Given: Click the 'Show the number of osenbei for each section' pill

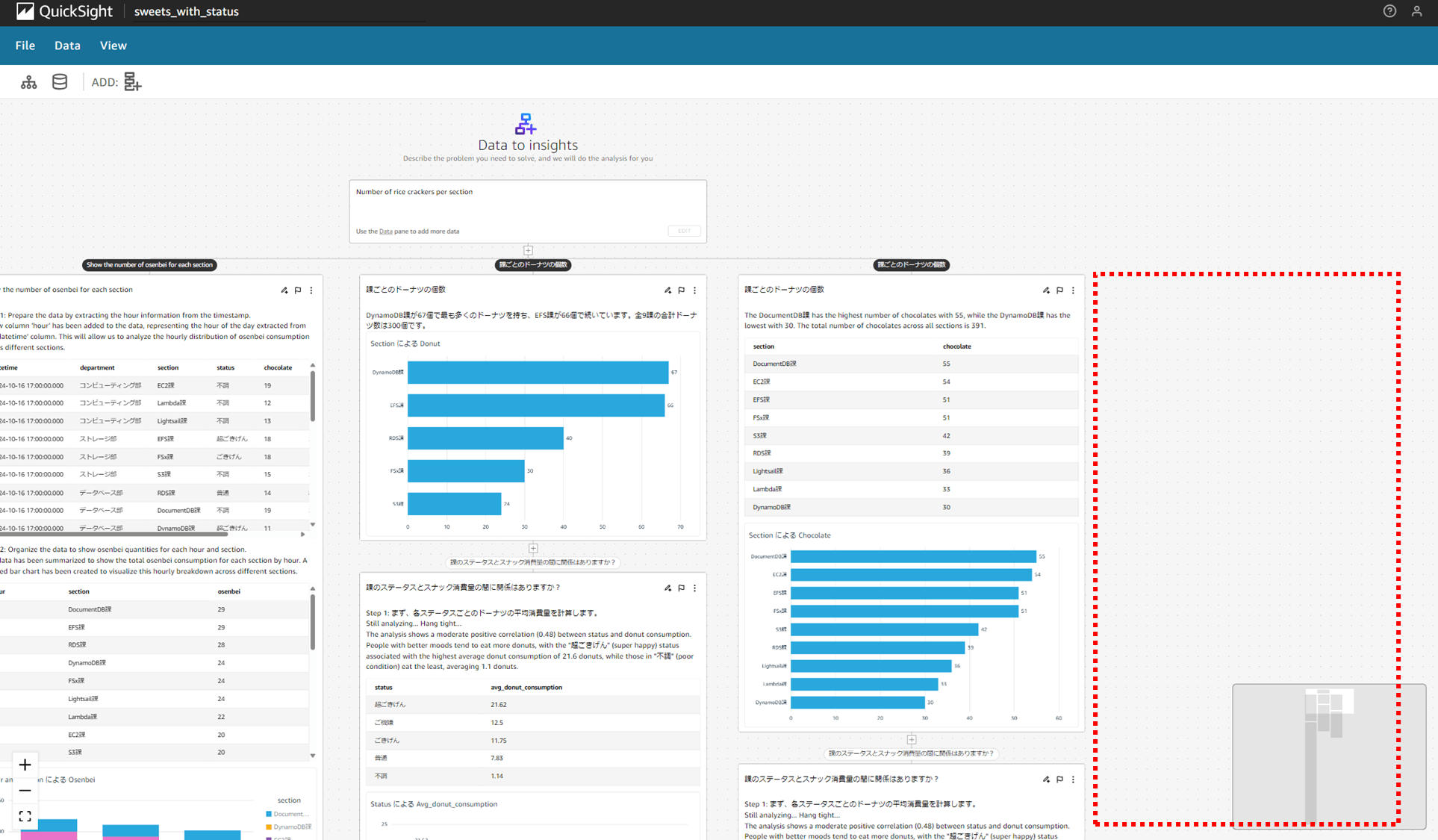Looking at the screenshot, I should click(x=149, y=265).
